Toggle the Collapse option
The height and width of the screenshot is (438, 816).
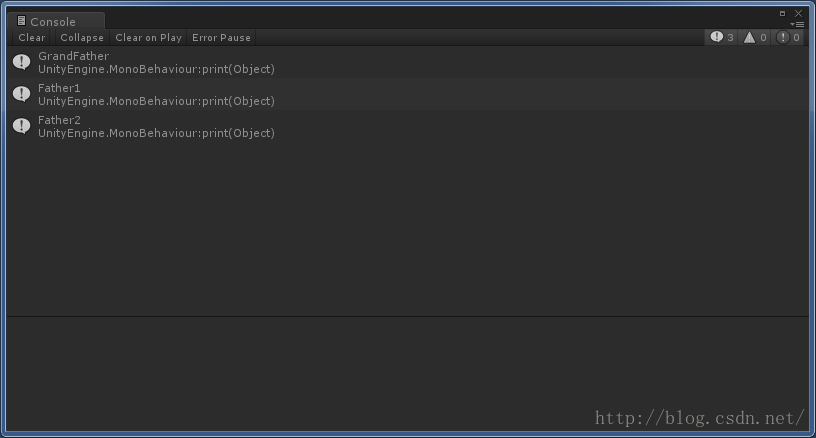pyautogui.click(x=82, y=37)
